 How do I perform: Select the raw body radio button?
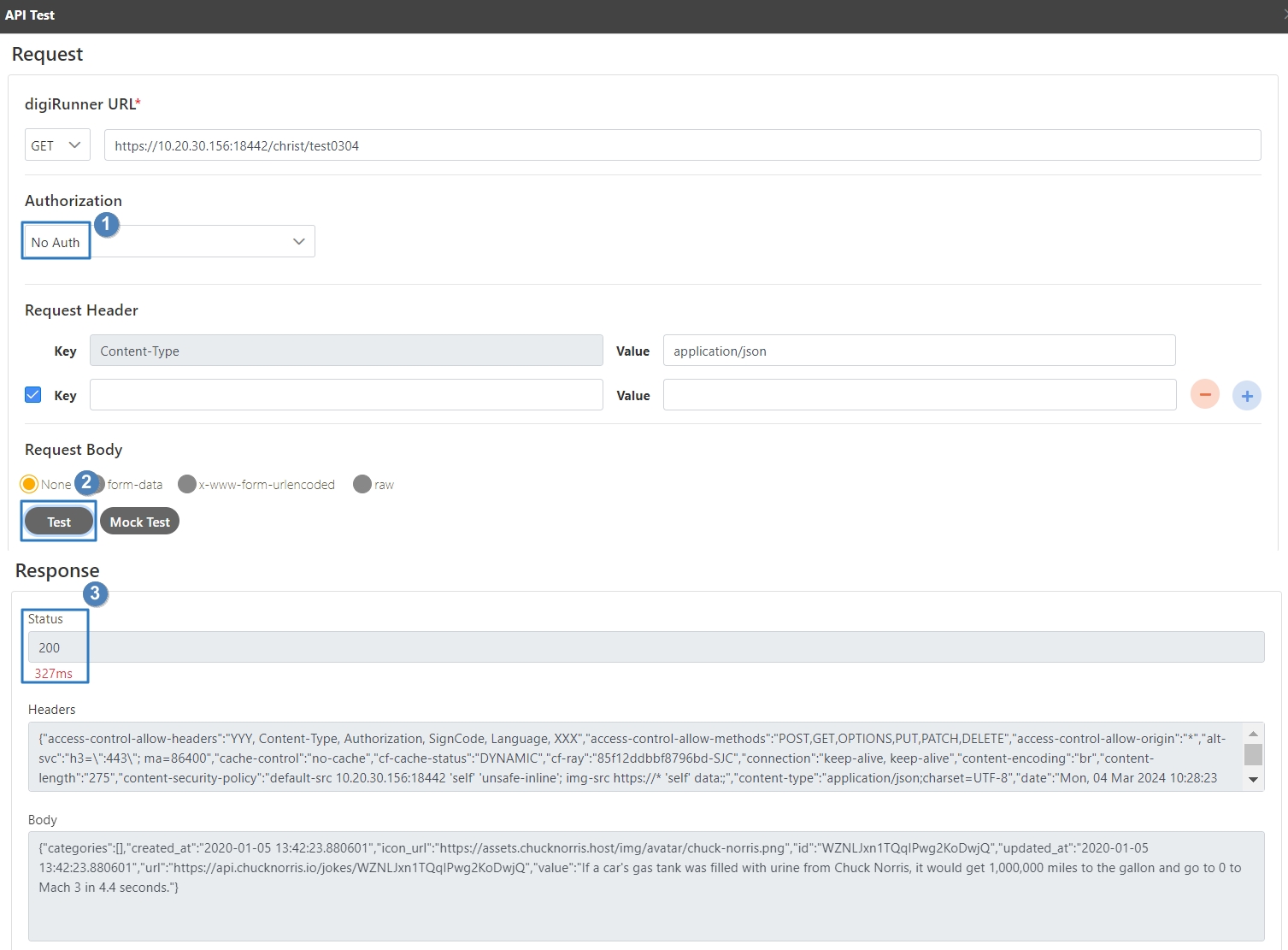coord(362,484)
